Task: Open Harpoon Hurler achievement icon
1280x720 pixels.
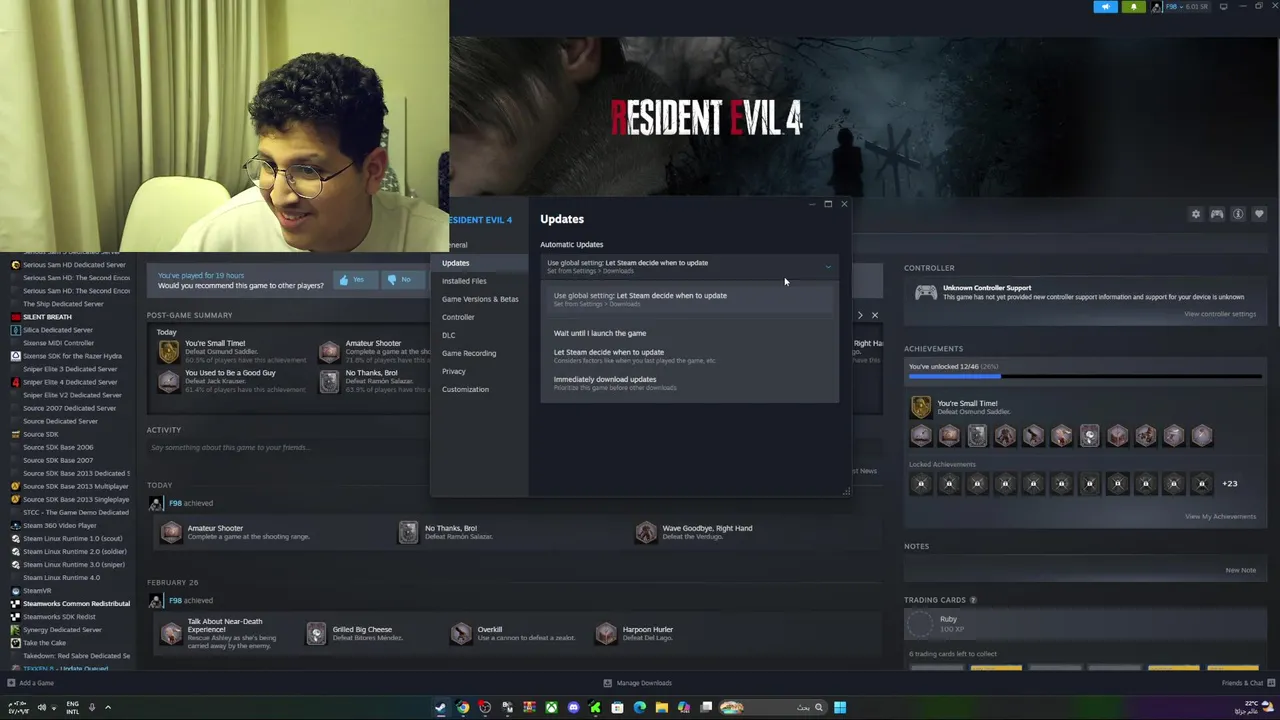Action: (606, 634)
